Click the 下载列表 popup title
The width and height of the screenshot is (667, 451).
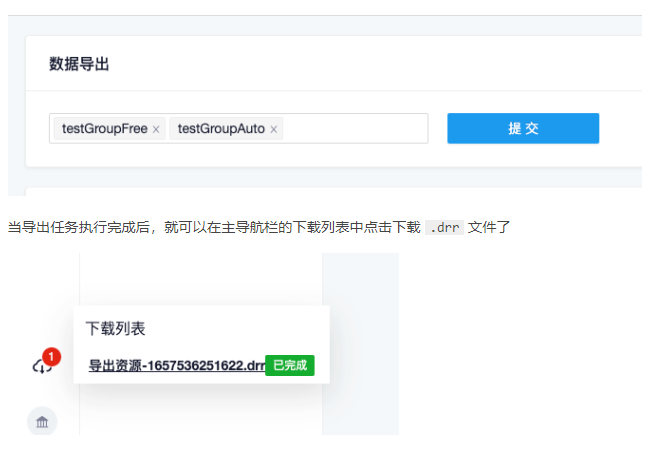click(x=116, y=328)
